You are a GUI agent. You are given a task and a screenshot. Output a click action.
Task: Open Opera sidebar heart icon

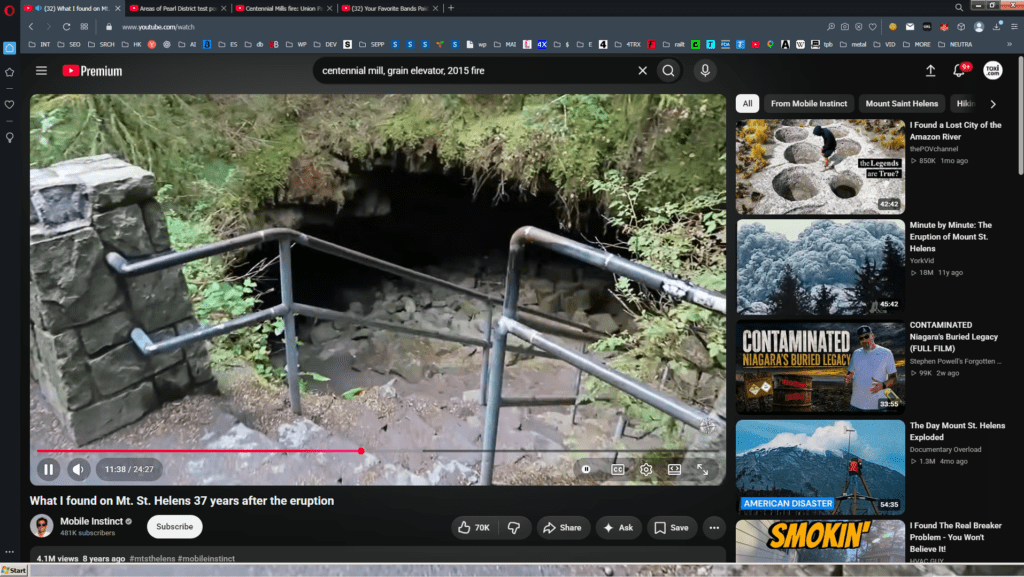tap(9, 104)
